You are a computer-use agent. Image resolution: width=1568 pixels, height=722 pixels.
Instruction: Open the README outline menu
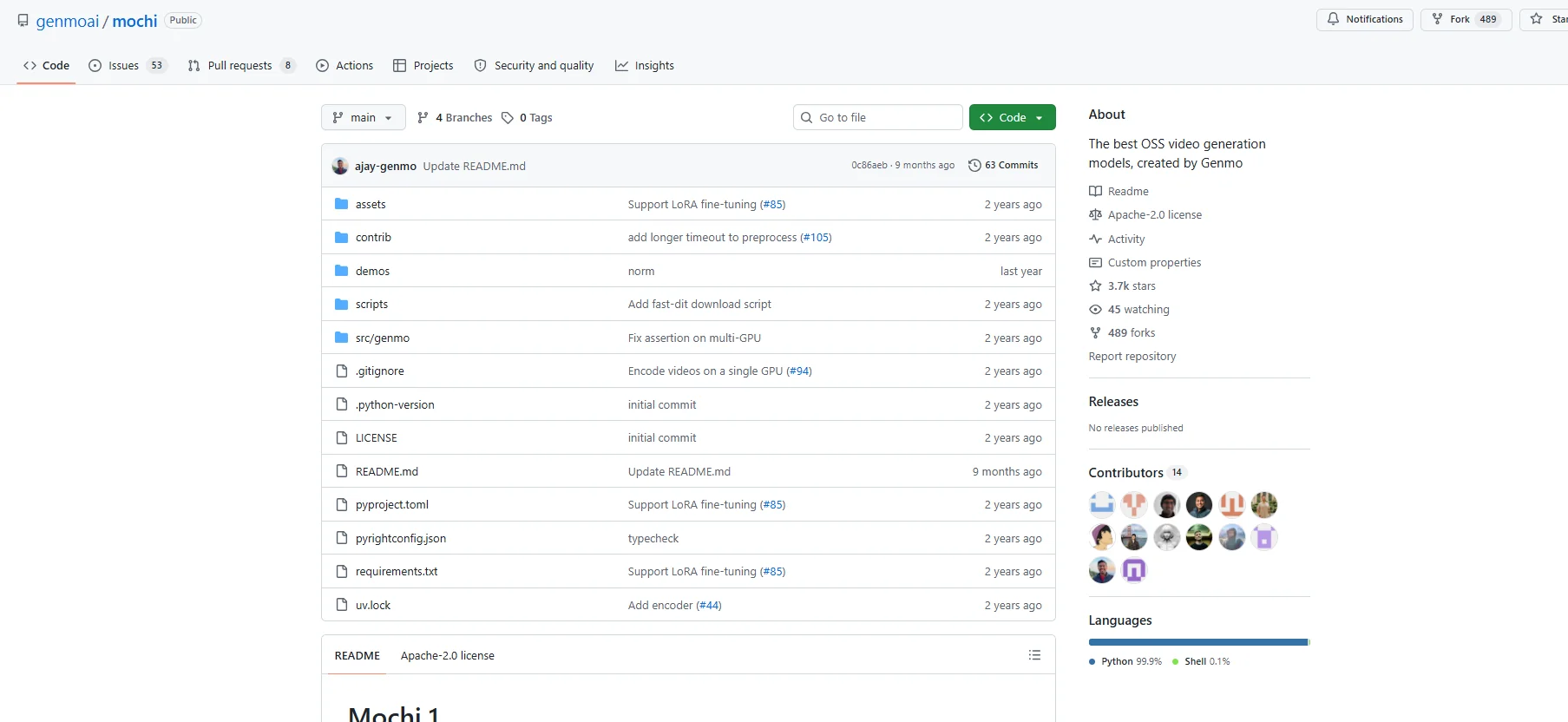[1034, 655]
